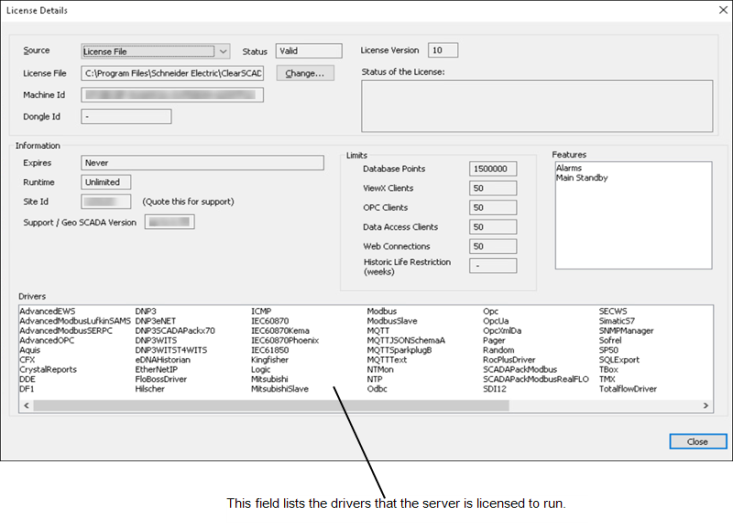Click the Expires field showing Never
733x531 pixels.
coord(203,163)
